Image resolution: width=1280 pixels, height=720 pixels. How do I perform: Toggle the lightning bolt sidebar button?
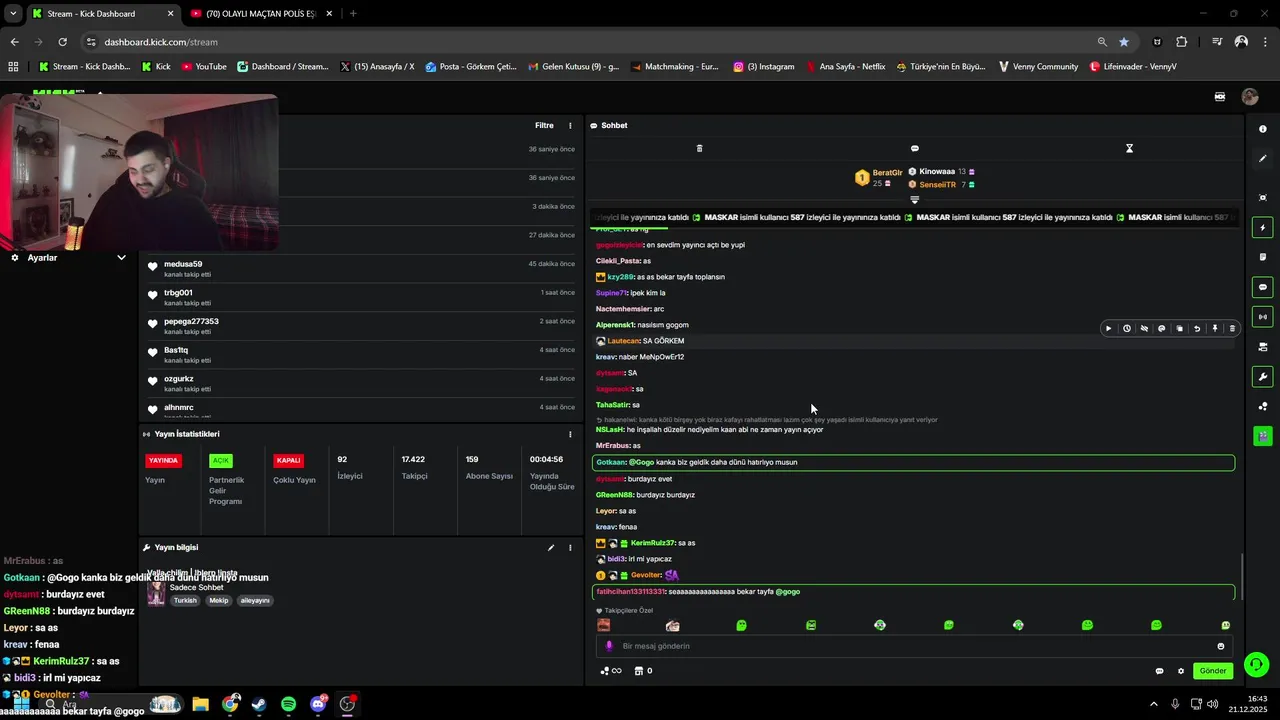1263,228
